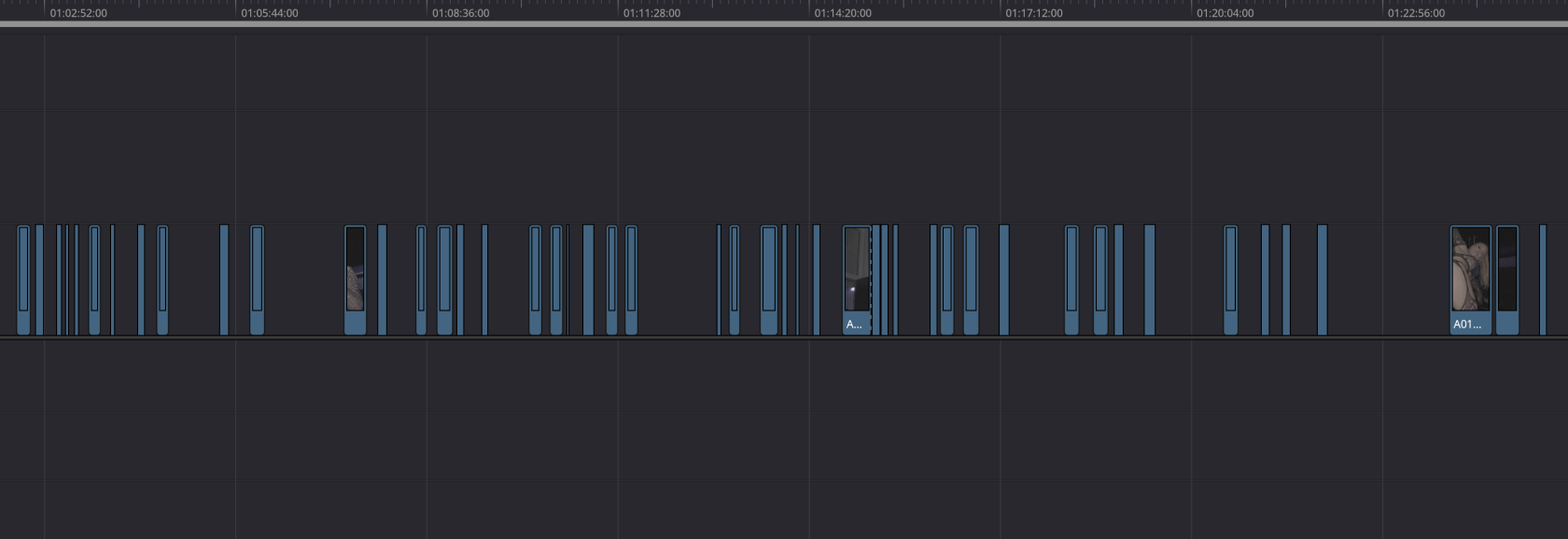This screenshot has height=539, width=1568.
Task: Select the thumbnail clip between 01:05:44:00 and 01:08:36:00
Action: click(x=355, y=280)
